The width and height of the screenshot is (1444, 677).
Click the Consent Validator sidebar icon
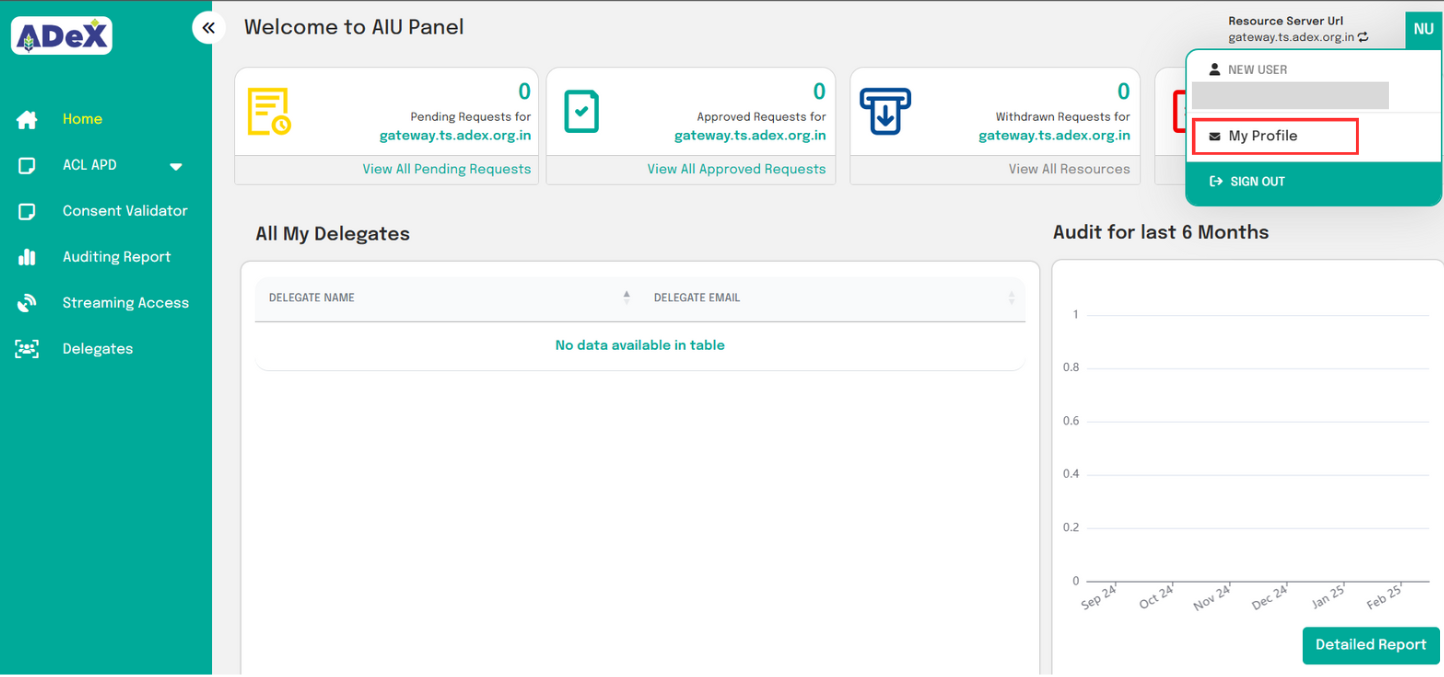27,212
